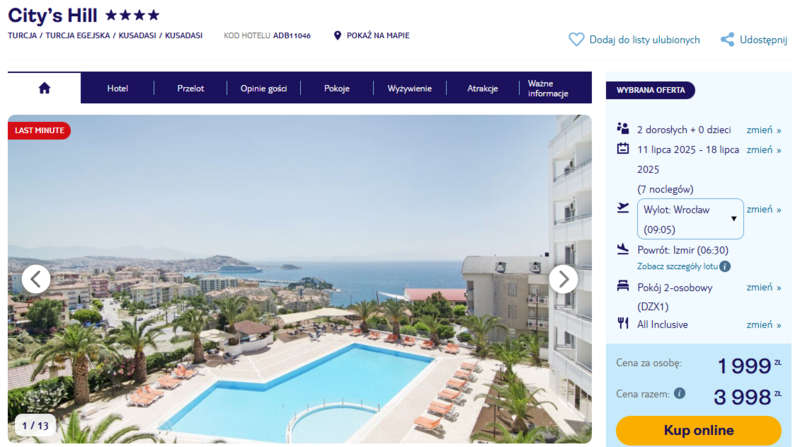Open the Opinie gości tab
Image resolution: width=800 pixels, height=447 pixels.
coord(264,88)
